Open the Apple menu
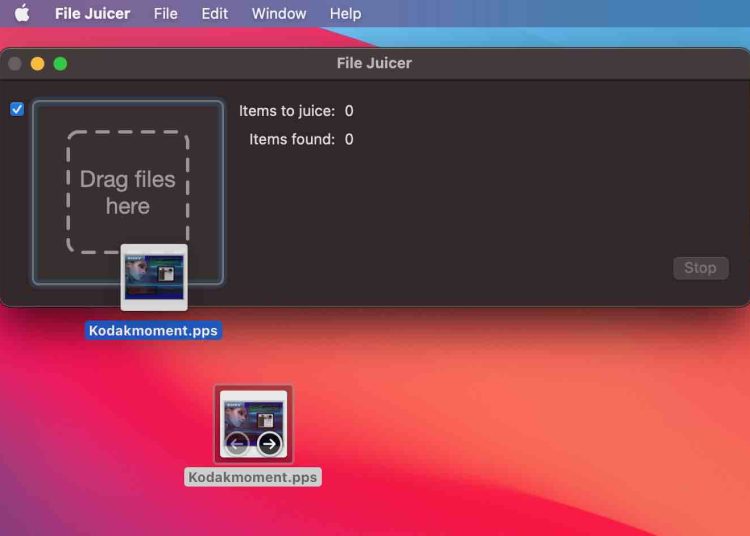The image size is (750, 536). coord(21,14)
